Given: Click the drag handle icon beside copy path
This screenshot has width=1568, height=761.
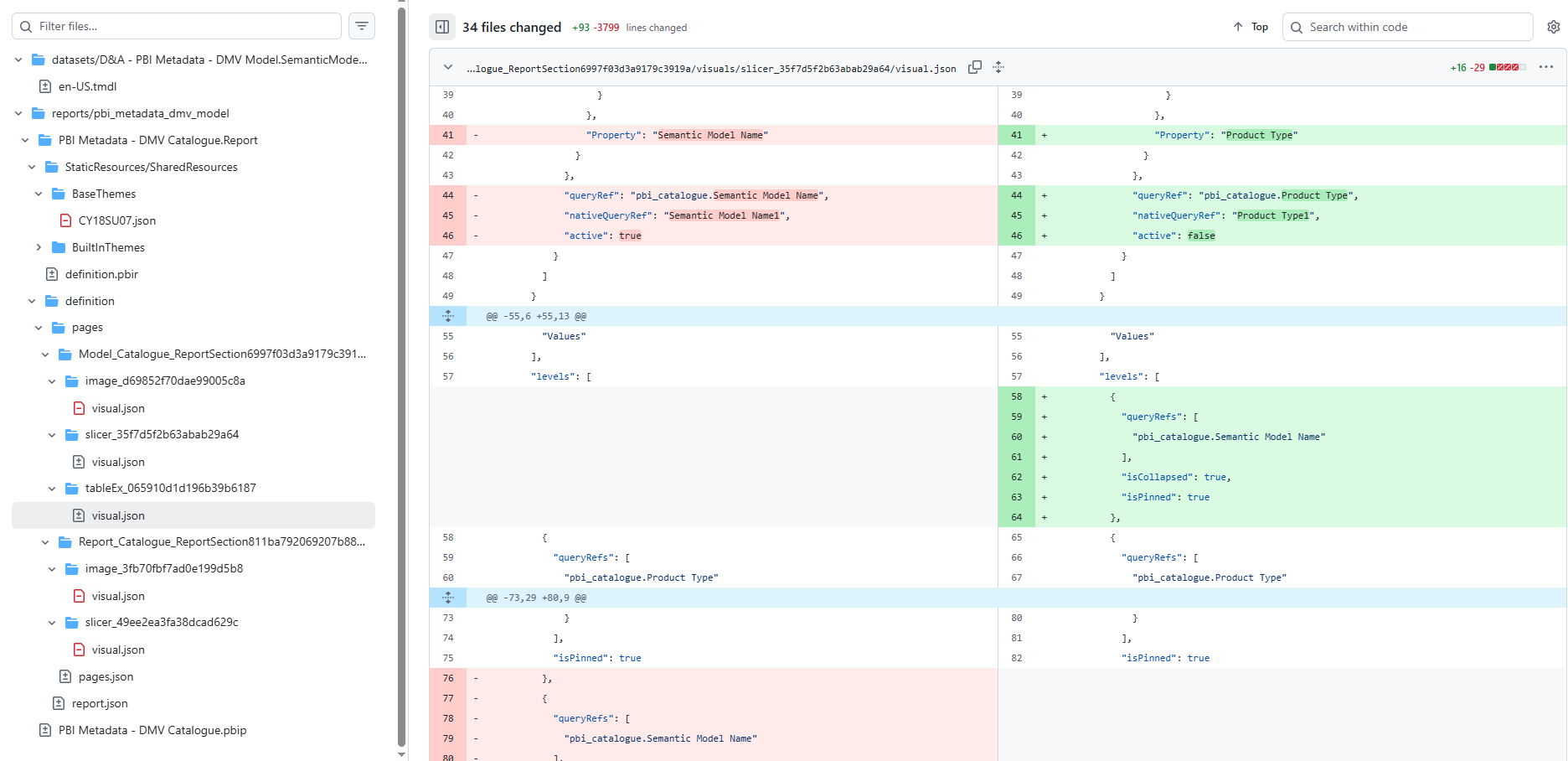Looking at the screenshot, I should (x=998, y=67).
